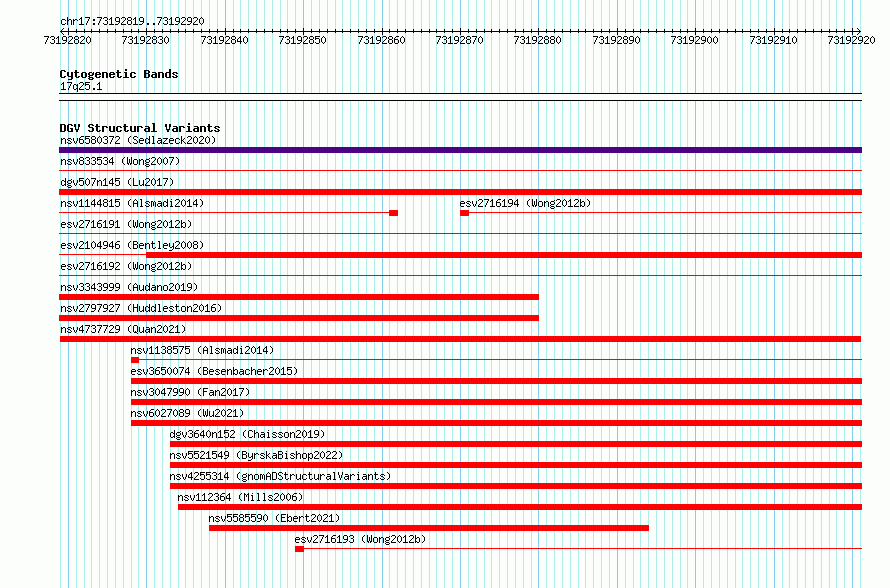890x588 pixels.
Task: Click ruler position 73192910
Action: coord(773,40)
